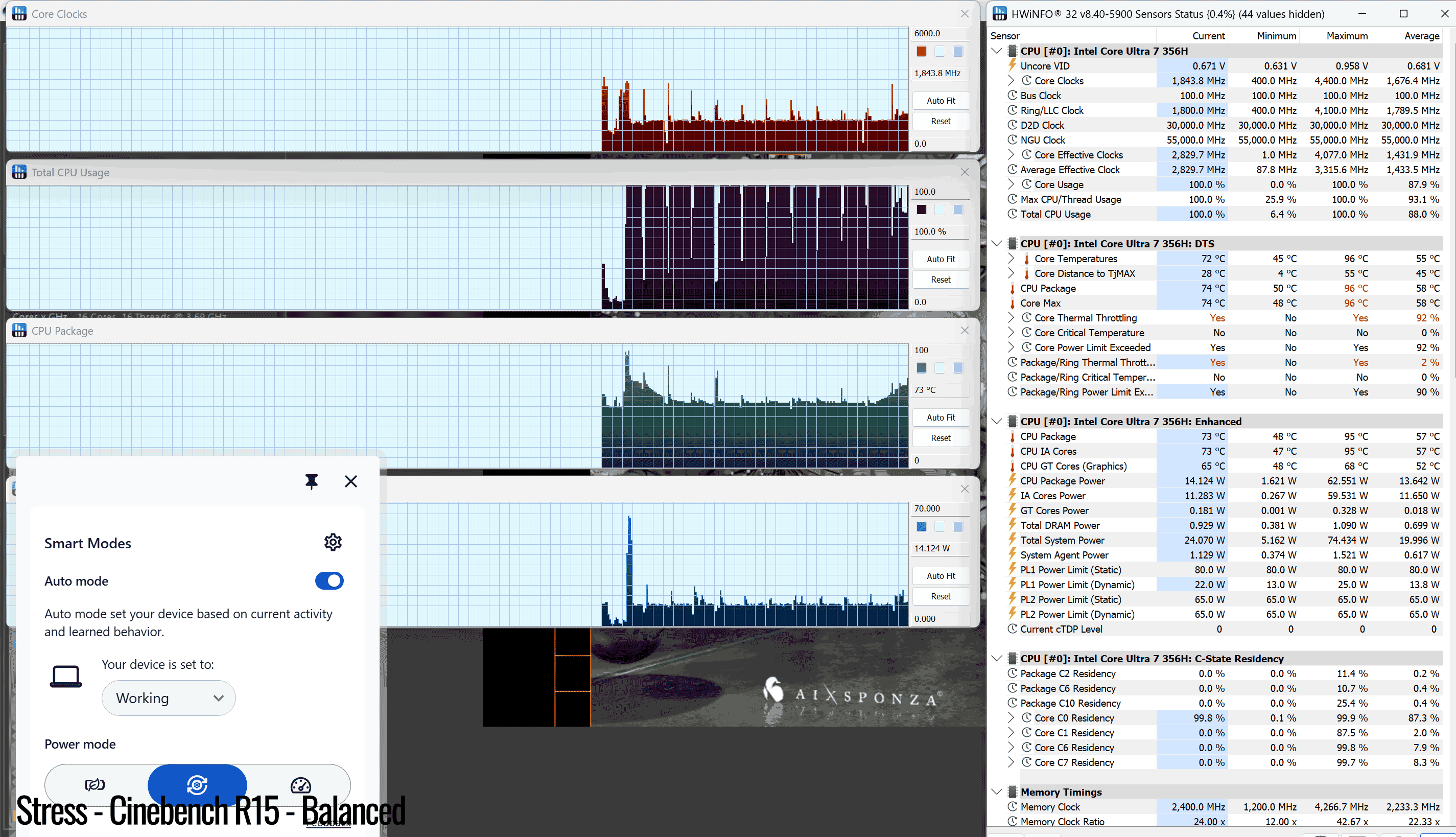This screenshot has width=1456, height=837.
Task: Click thermometer icon beside CPU GT Cores (Graphics)
Action: [1013, 466]
